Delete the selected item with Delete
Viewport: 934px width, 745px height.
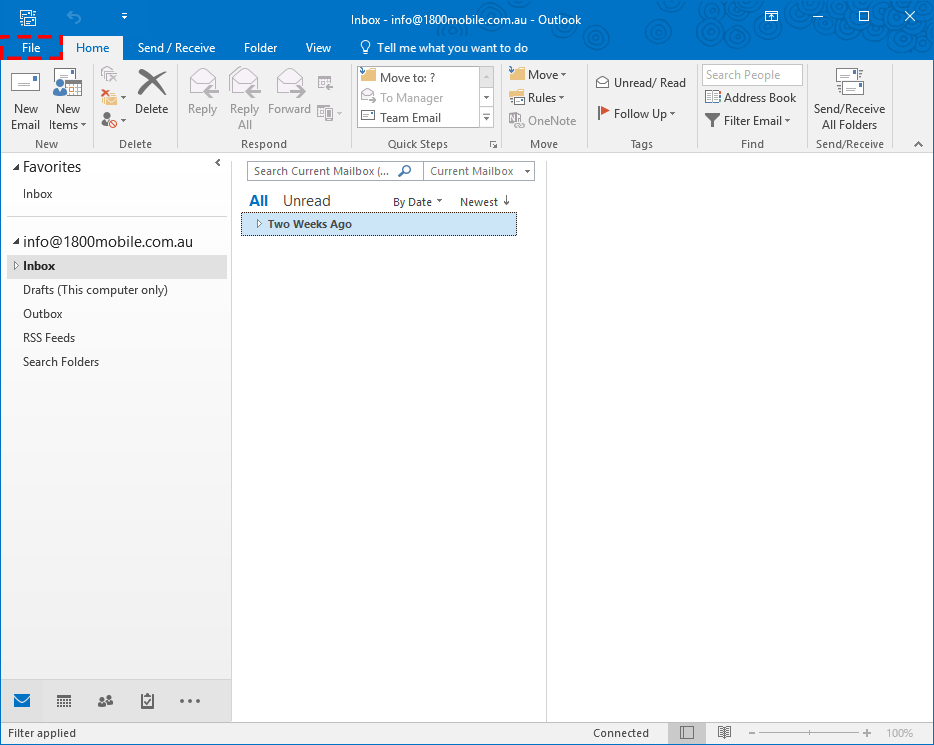point(152,92)
